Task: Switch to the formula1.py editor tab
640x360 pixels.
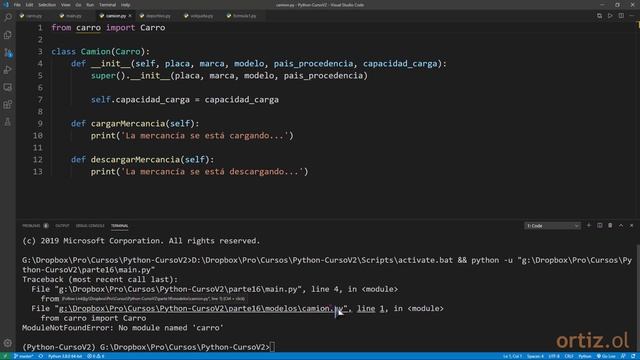Action: click(x=244, y=16)
